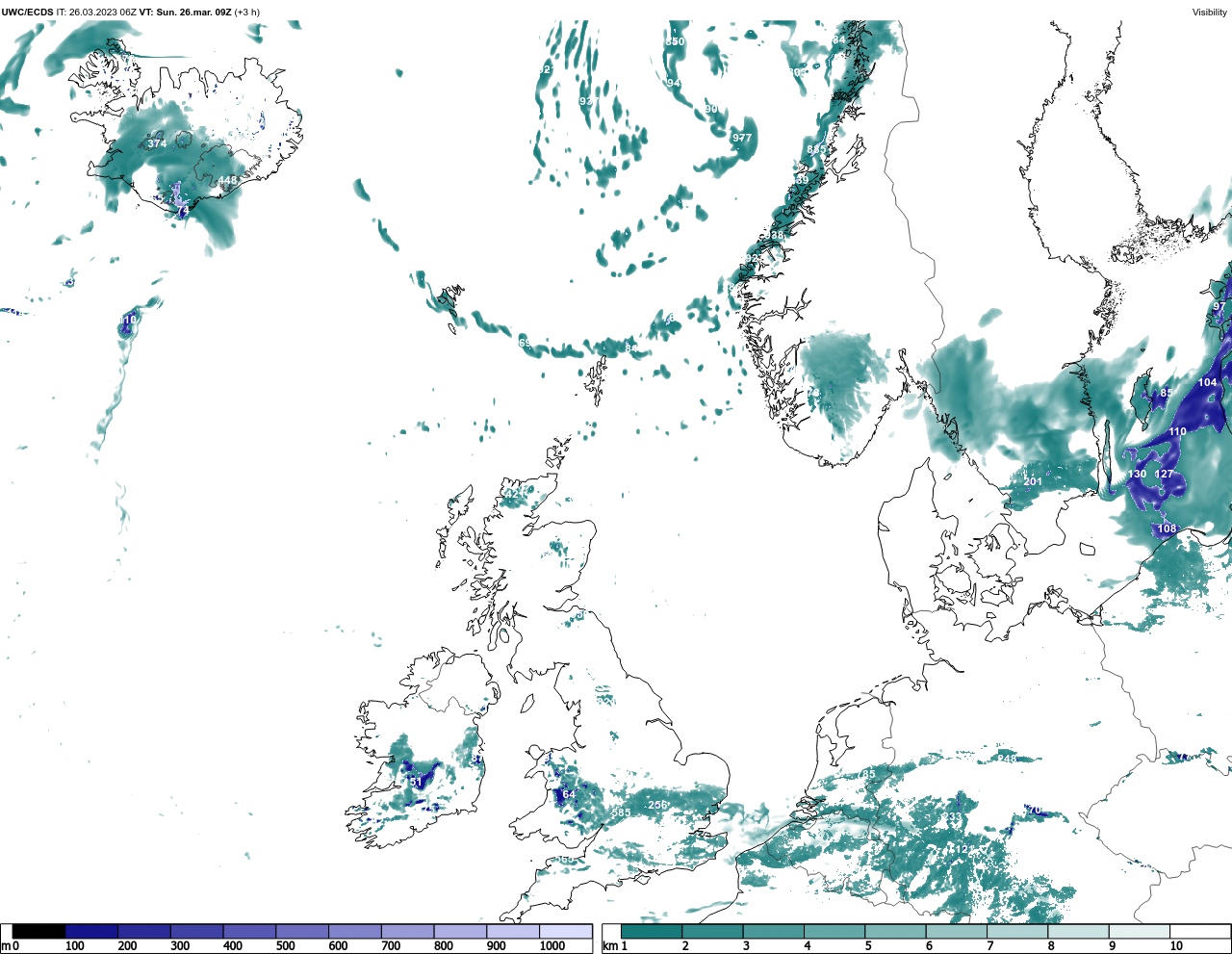
Task: Click the 4–5 km teal legend swatch
Action: tap(834, 931)
